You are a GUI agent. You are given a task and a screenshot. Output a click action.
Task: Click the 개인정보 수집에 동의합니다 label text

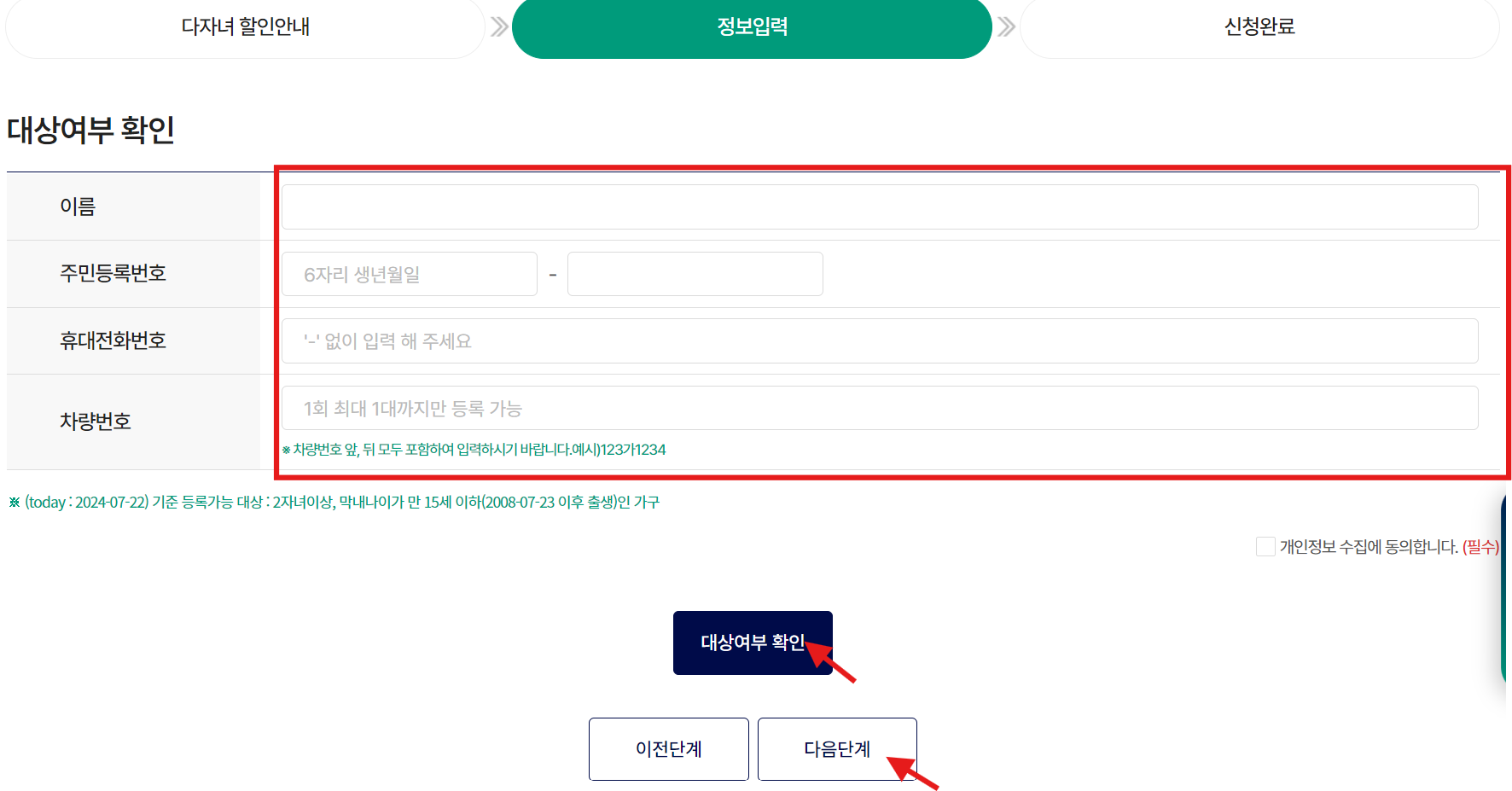click(1369, 547)
